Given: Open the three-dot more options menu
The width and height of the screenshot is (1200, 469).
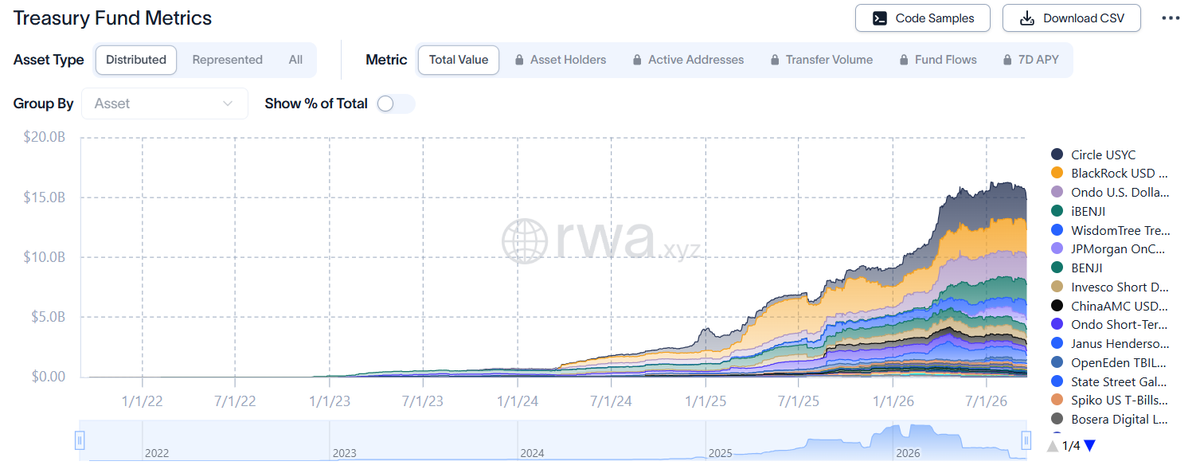Looking at the screenshot, I should [1171, 18].
